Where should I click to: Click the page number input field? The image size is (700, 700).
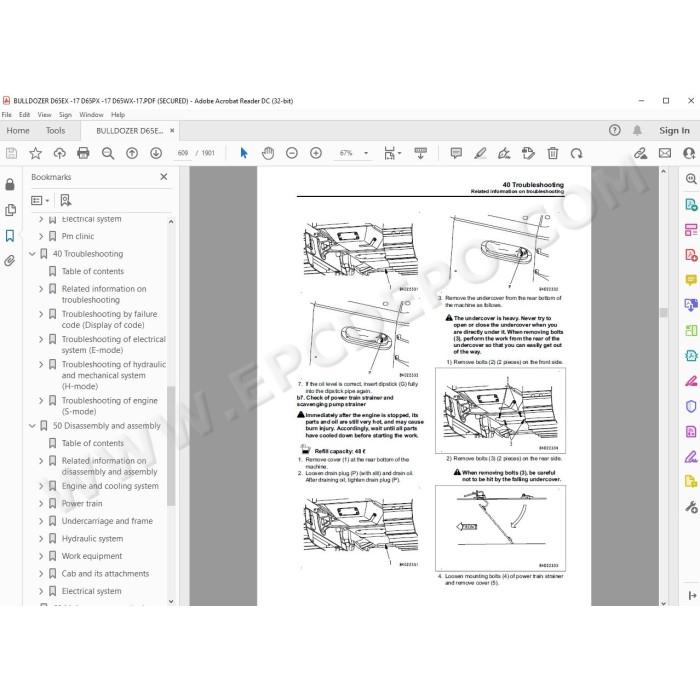[x=183, y=153]
